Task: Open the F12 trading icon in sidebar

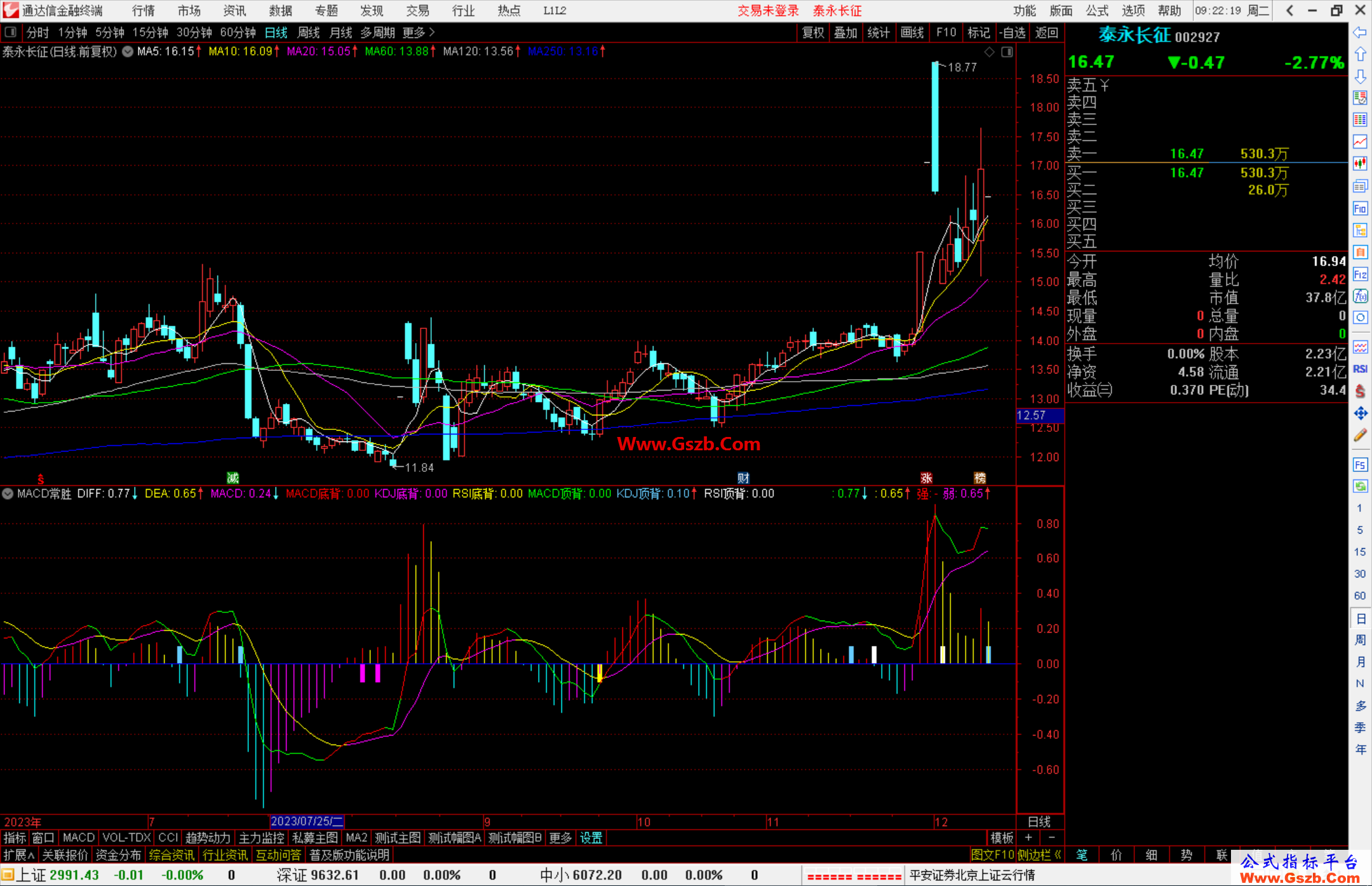Action: pyautogui.click(x=1360, y=274)
